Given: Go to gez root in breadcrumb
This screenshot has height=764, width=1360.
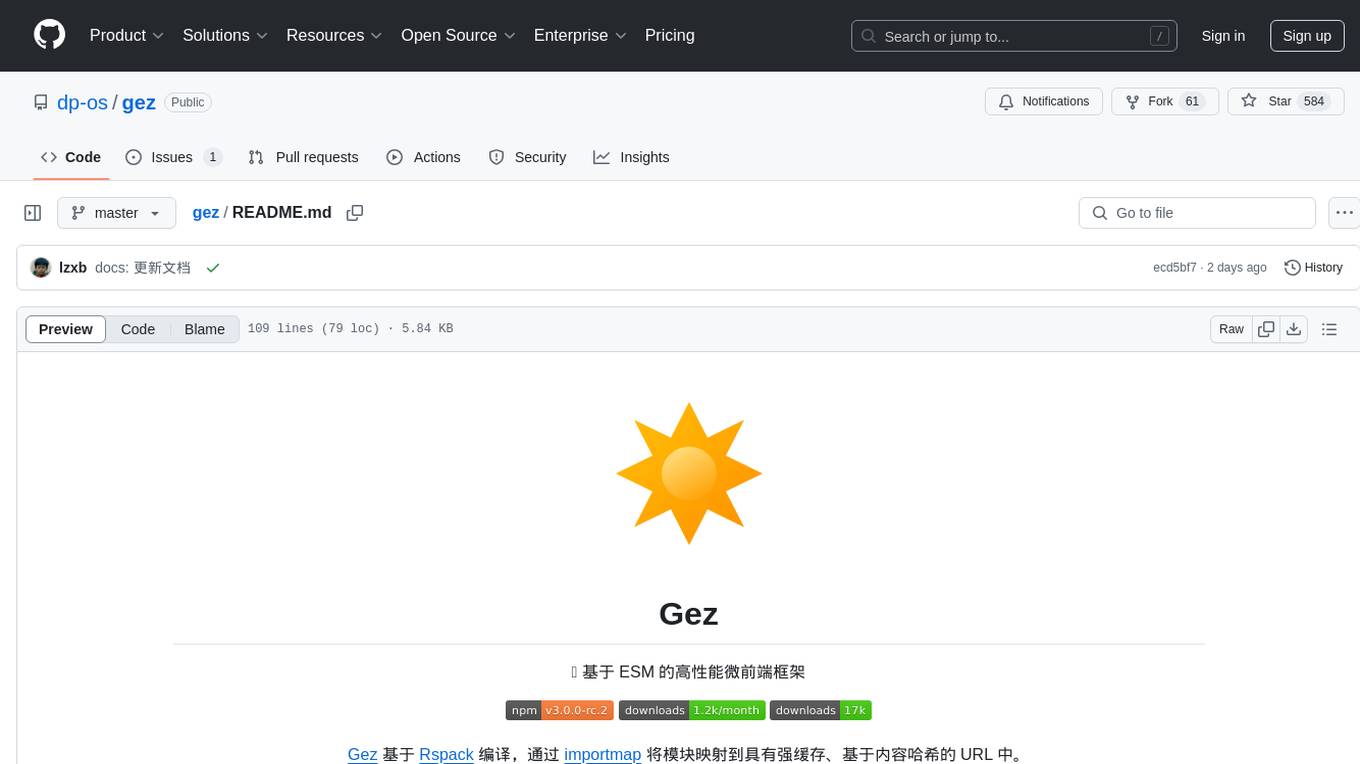Looking at the screenshot, I should pos(205,212).
